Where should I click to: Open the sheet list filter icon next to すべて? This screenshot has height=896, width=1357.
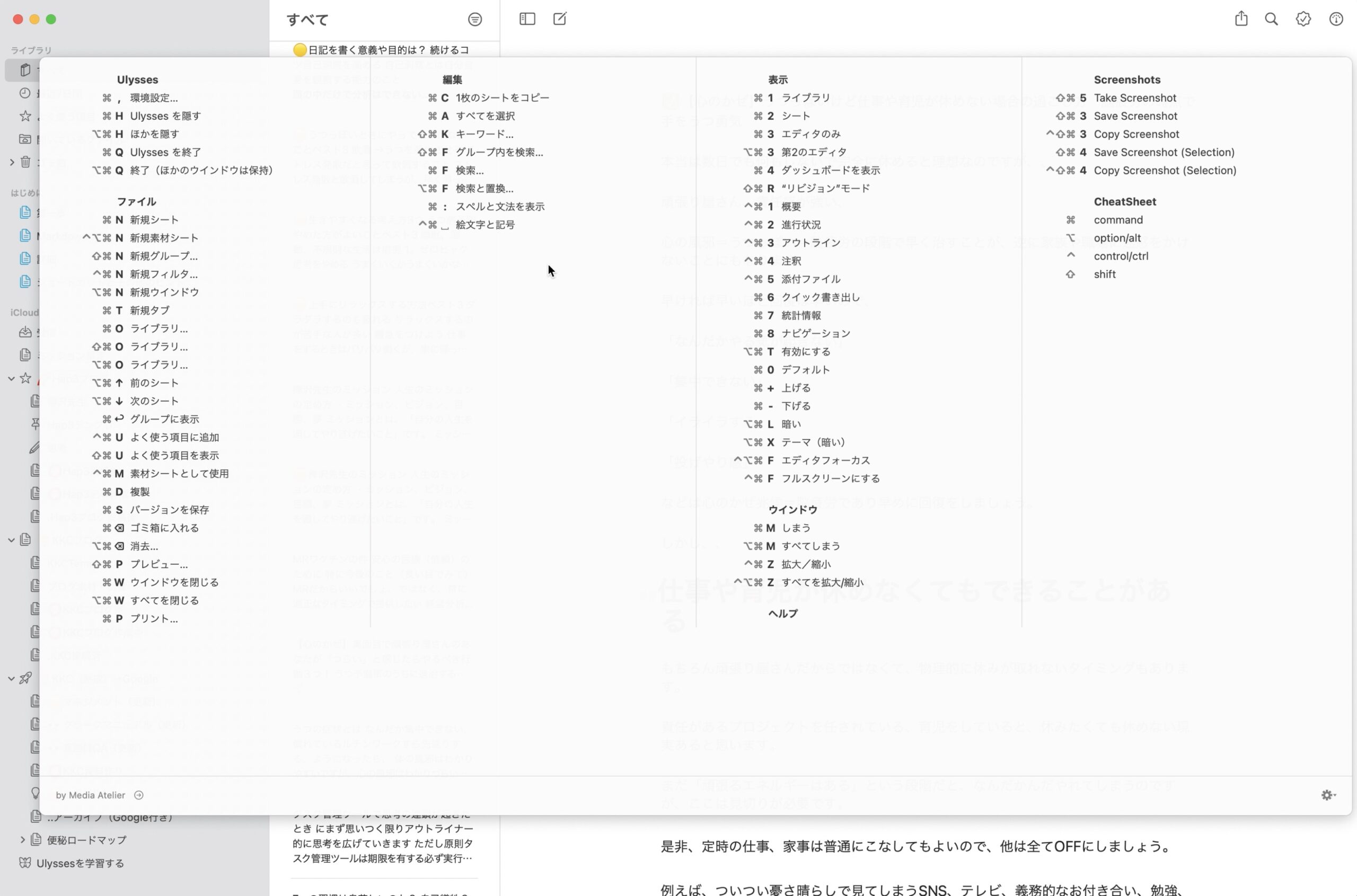tap(474, 20)
